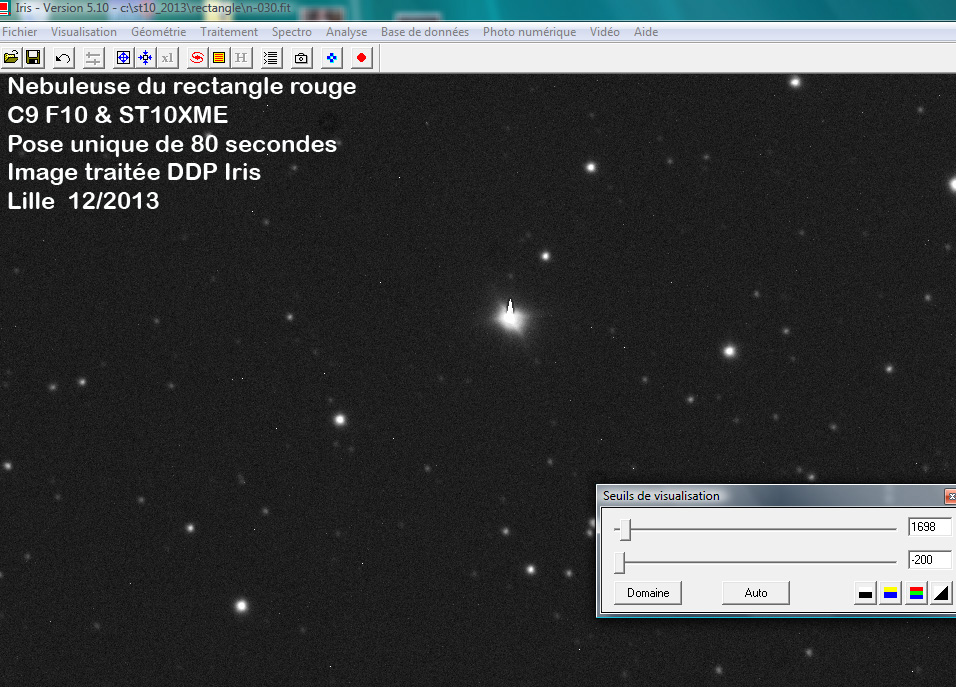Image resolution: width=956 pixels, height=687 pixels.
Task: Click the Iris window title bar
Action: pos(478,9)
